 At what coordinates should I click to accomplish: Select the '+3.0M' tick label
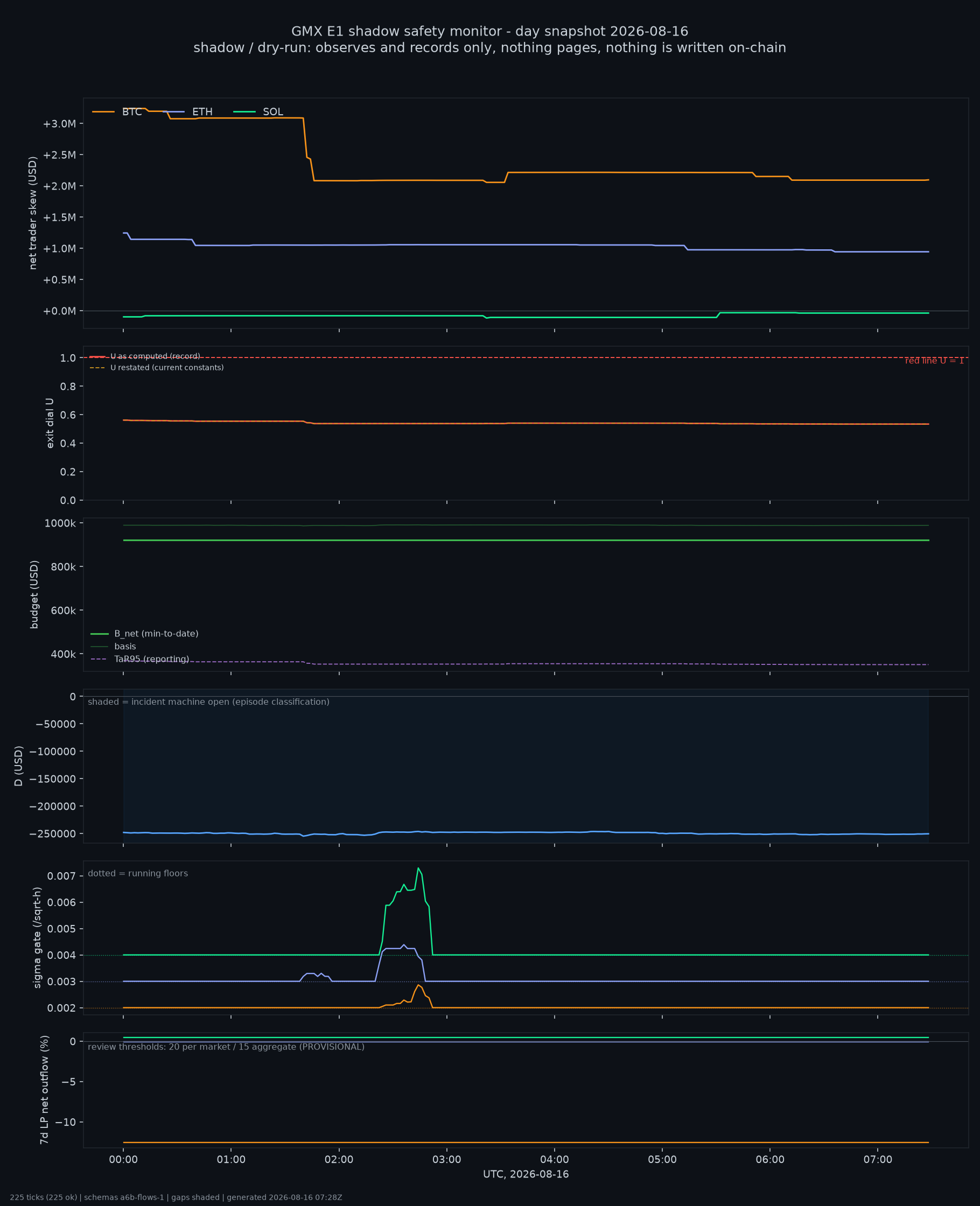[x=59, y=124]
